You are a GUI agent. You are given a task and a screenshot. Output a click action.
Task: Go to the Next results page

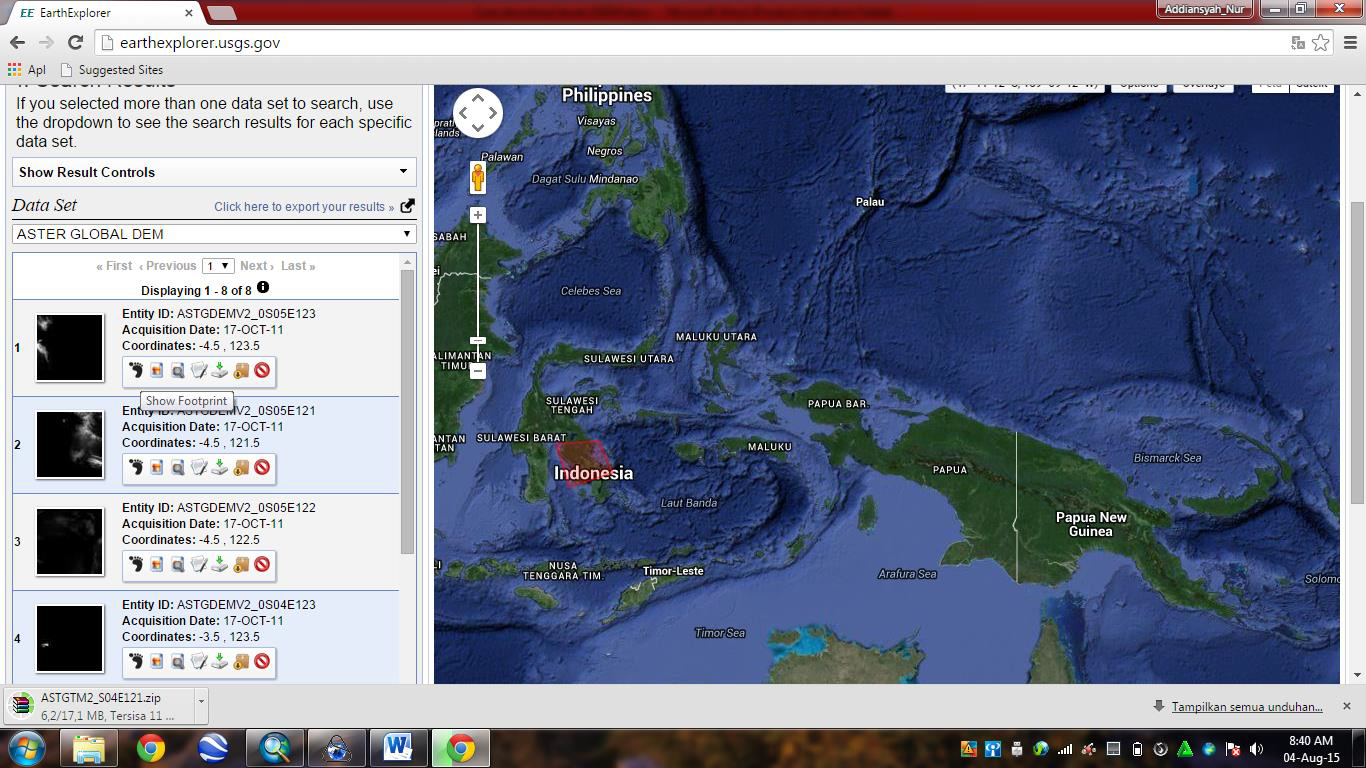click(257, 266)
